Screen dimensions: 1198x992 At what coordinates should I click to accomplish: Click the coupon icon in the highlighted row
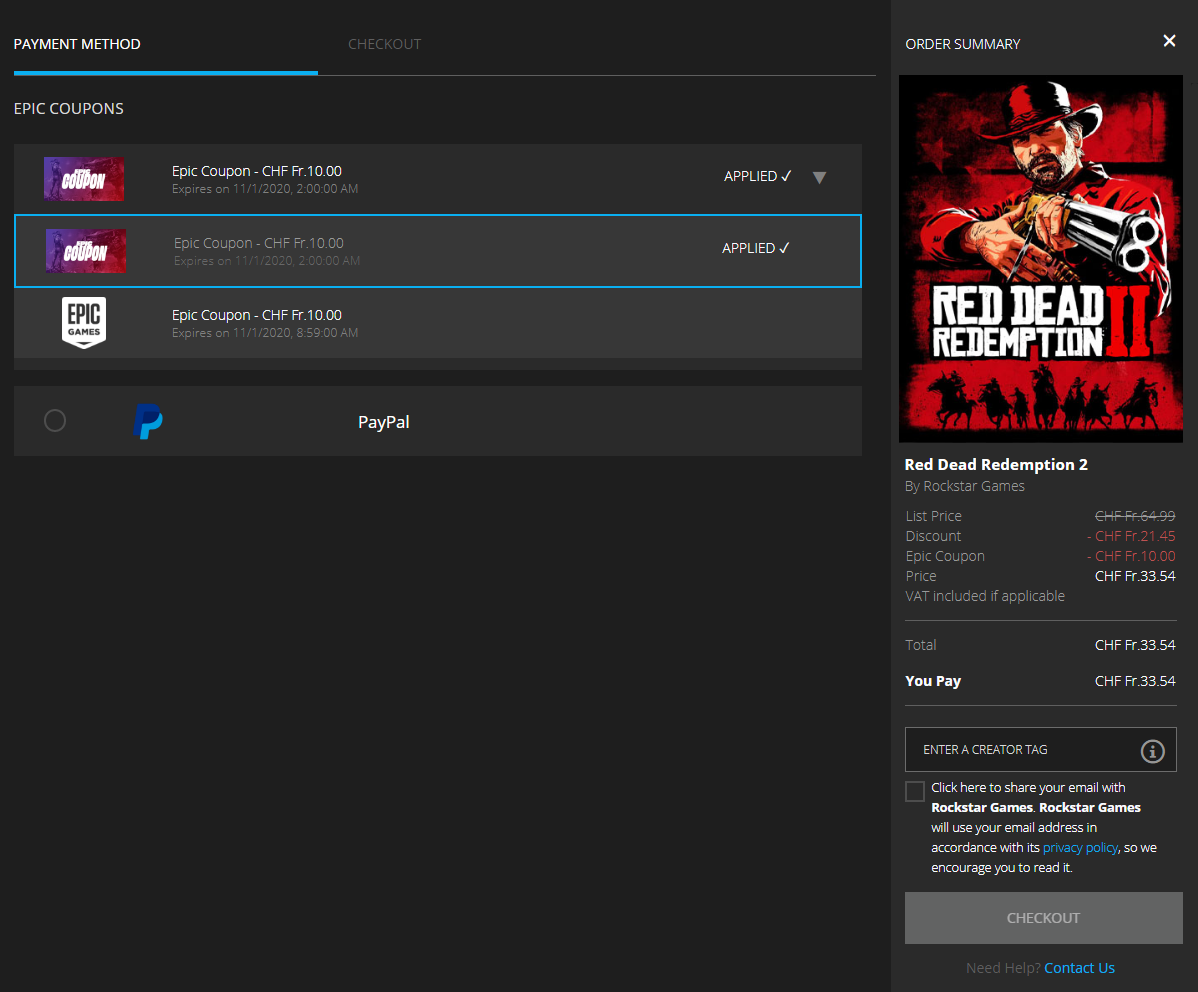[x=86, y=251]
